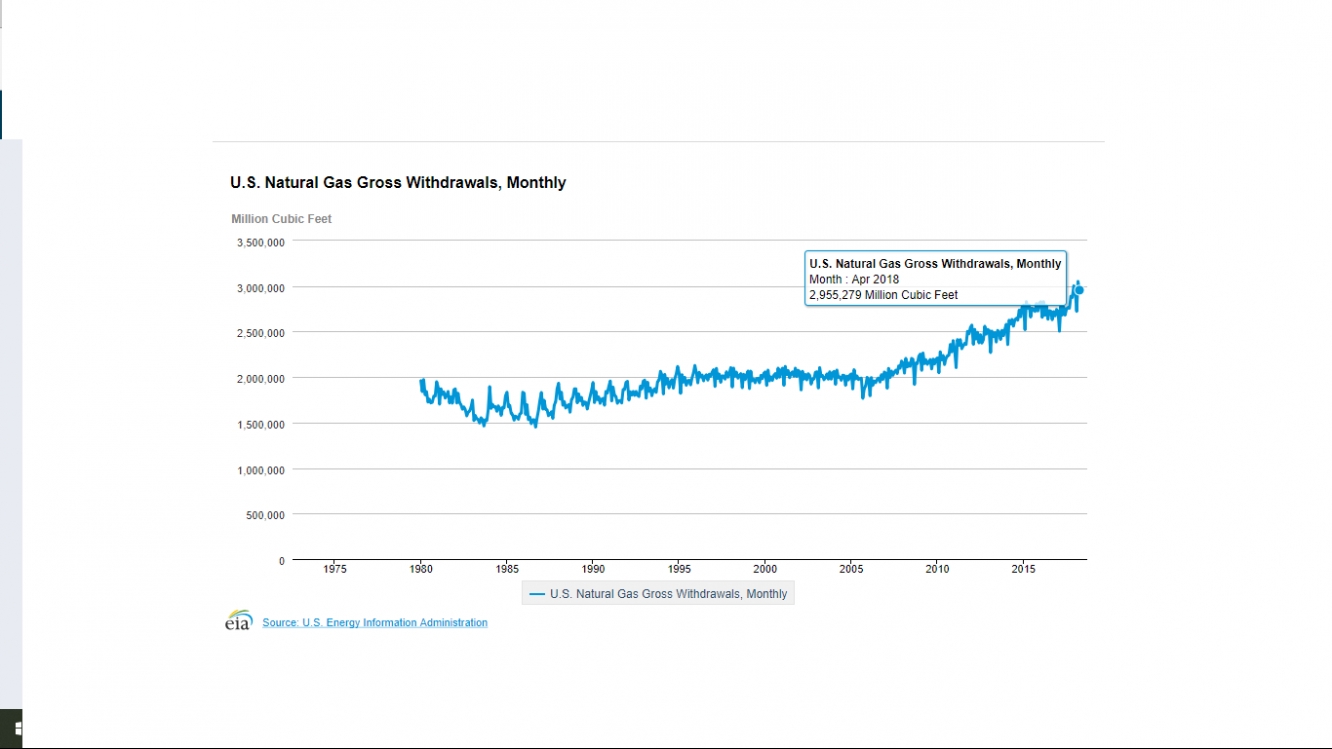This screenshot has height=749, width=1332.
Task: Click the y-axis label "3,500,000"
Action: [x=261, y=242]
